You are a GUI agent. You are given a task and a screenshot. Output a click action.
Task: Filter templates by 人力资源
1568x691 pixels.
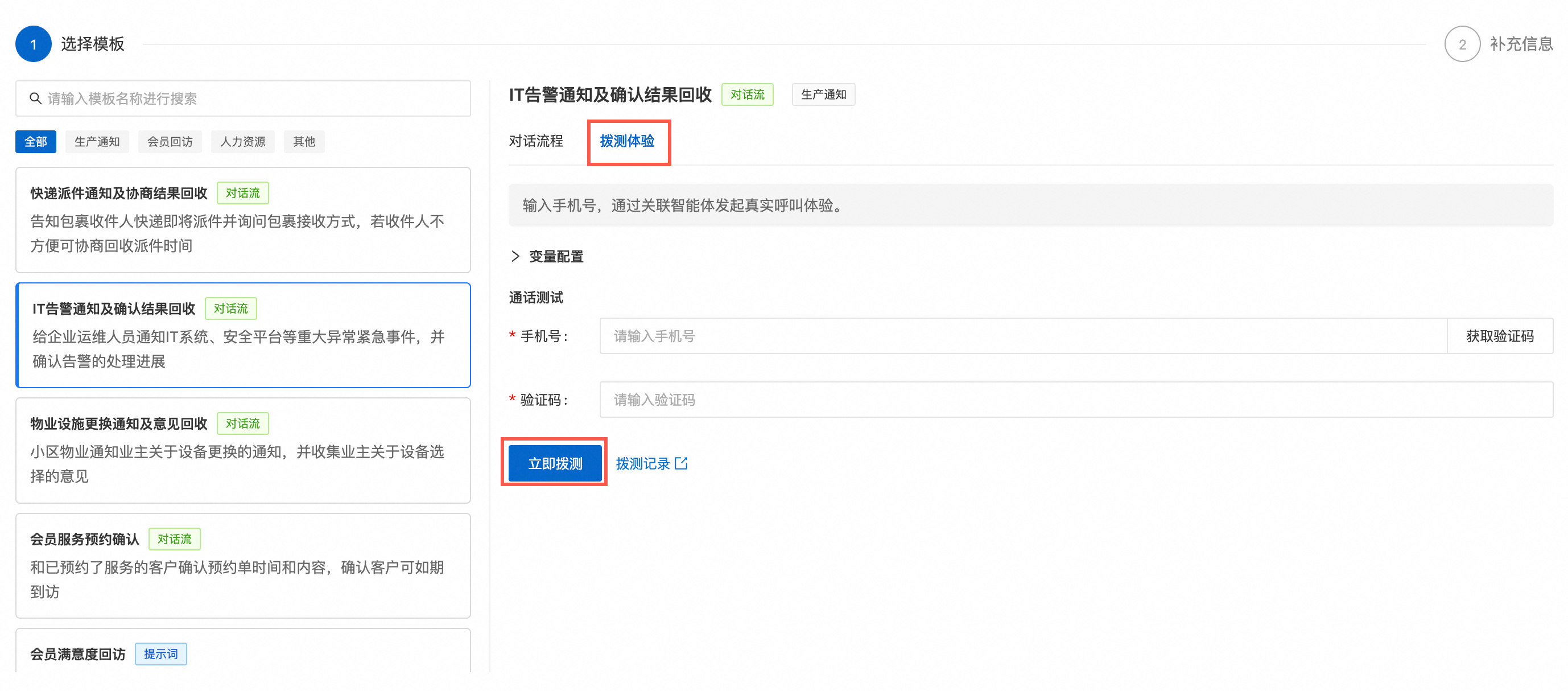[243, 142]
